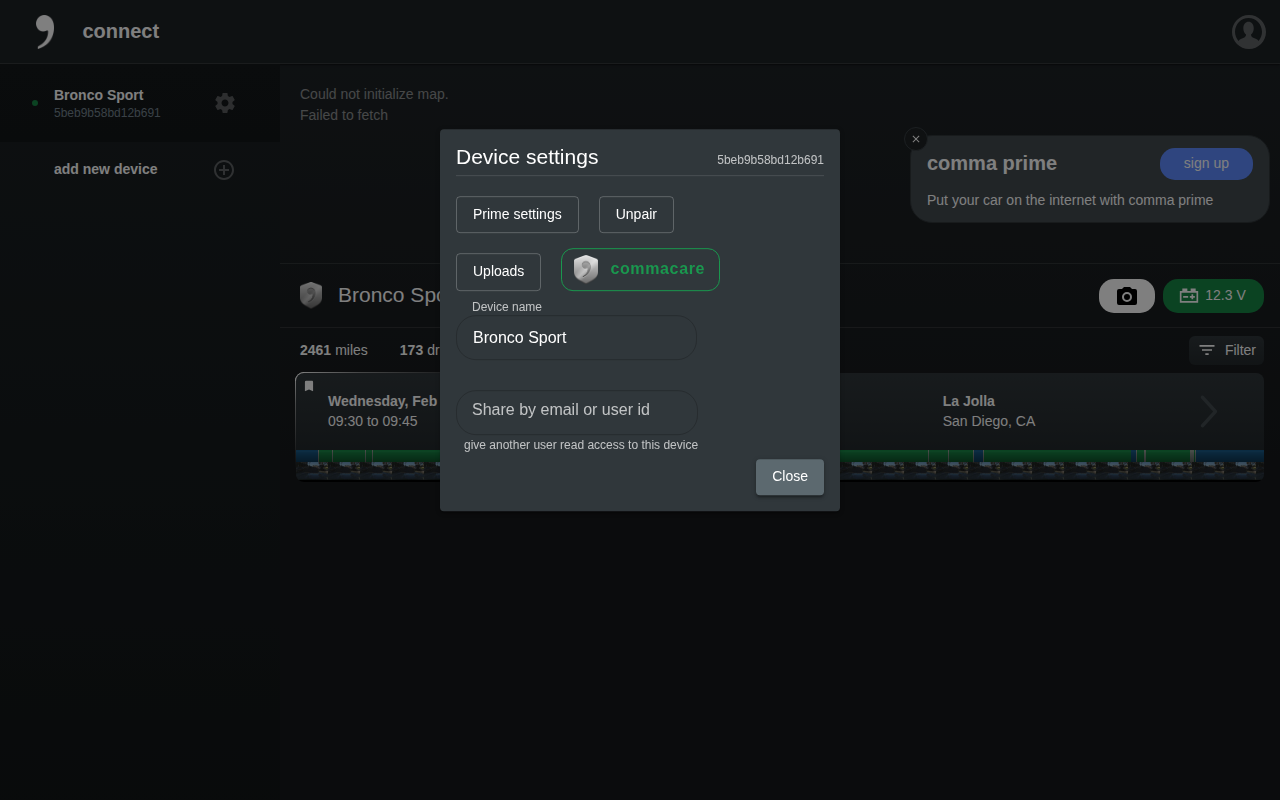This screenshot has height=800, width=1280.
Task: Click the '09:30 to 09:45' drive time
Action: tap(373, 422)
